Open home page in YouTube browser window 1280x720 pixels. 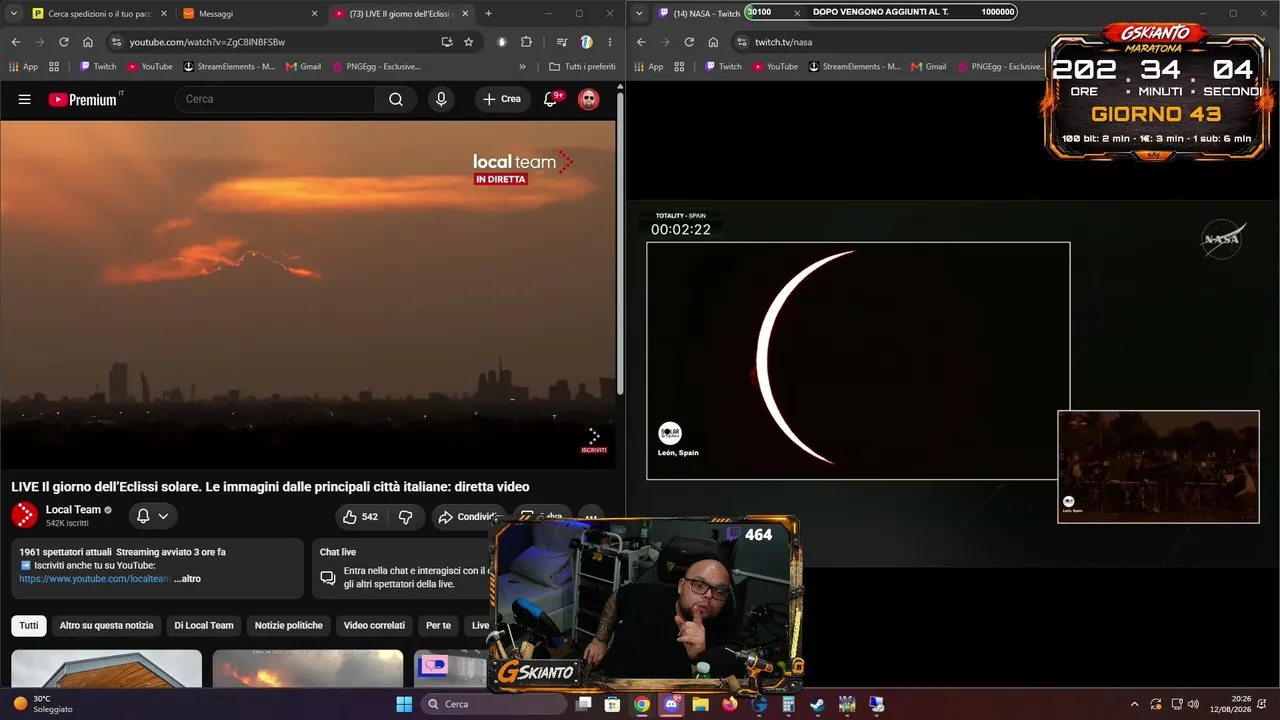(x=88, y=42)
